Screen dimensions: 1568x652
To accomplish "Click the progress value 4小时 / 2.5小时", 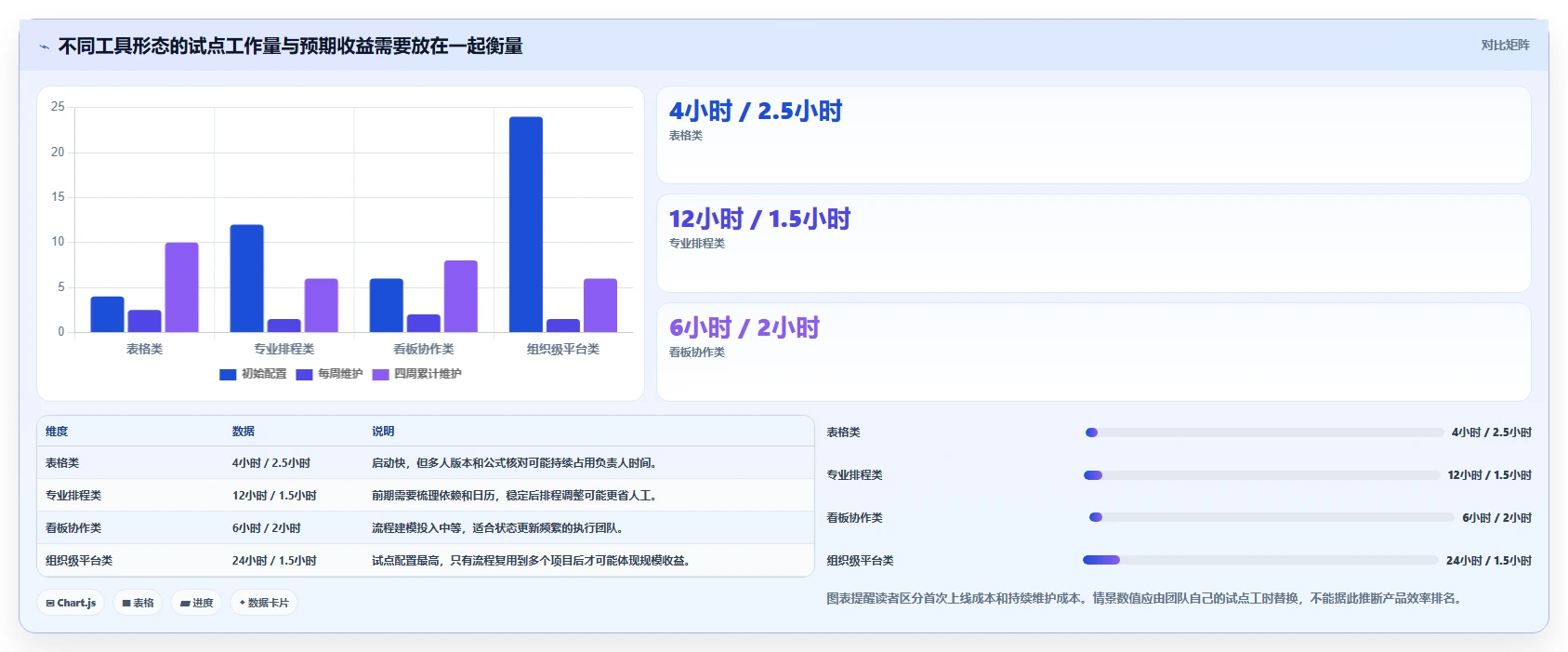I will pyautogui.click(x=1492, y=432).
